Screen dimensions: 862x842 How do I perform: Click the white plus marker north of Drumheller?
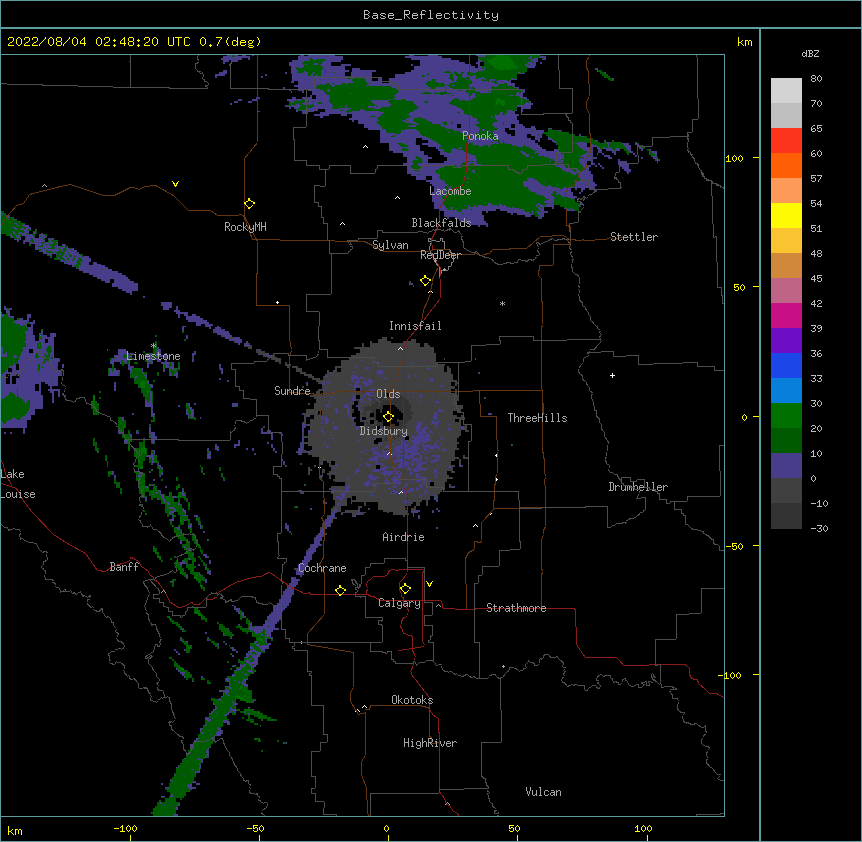[x=612, y=375]
